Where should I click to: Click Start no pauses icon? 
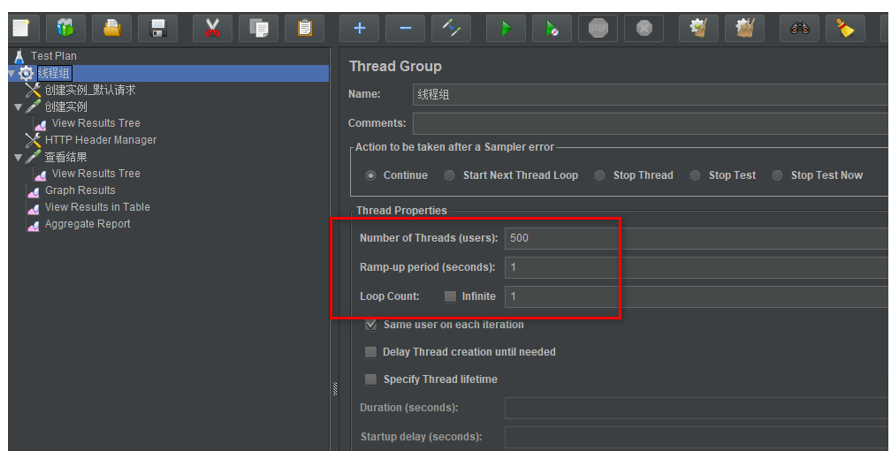(552, 28)
